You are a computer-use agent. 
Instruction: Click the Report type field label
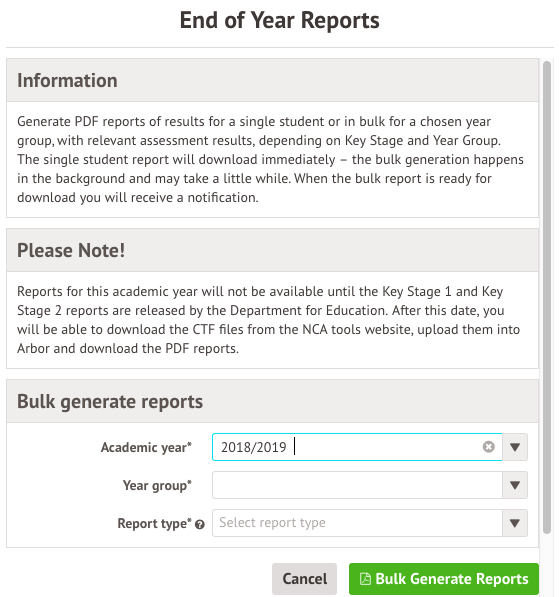(x=154, y=524)
